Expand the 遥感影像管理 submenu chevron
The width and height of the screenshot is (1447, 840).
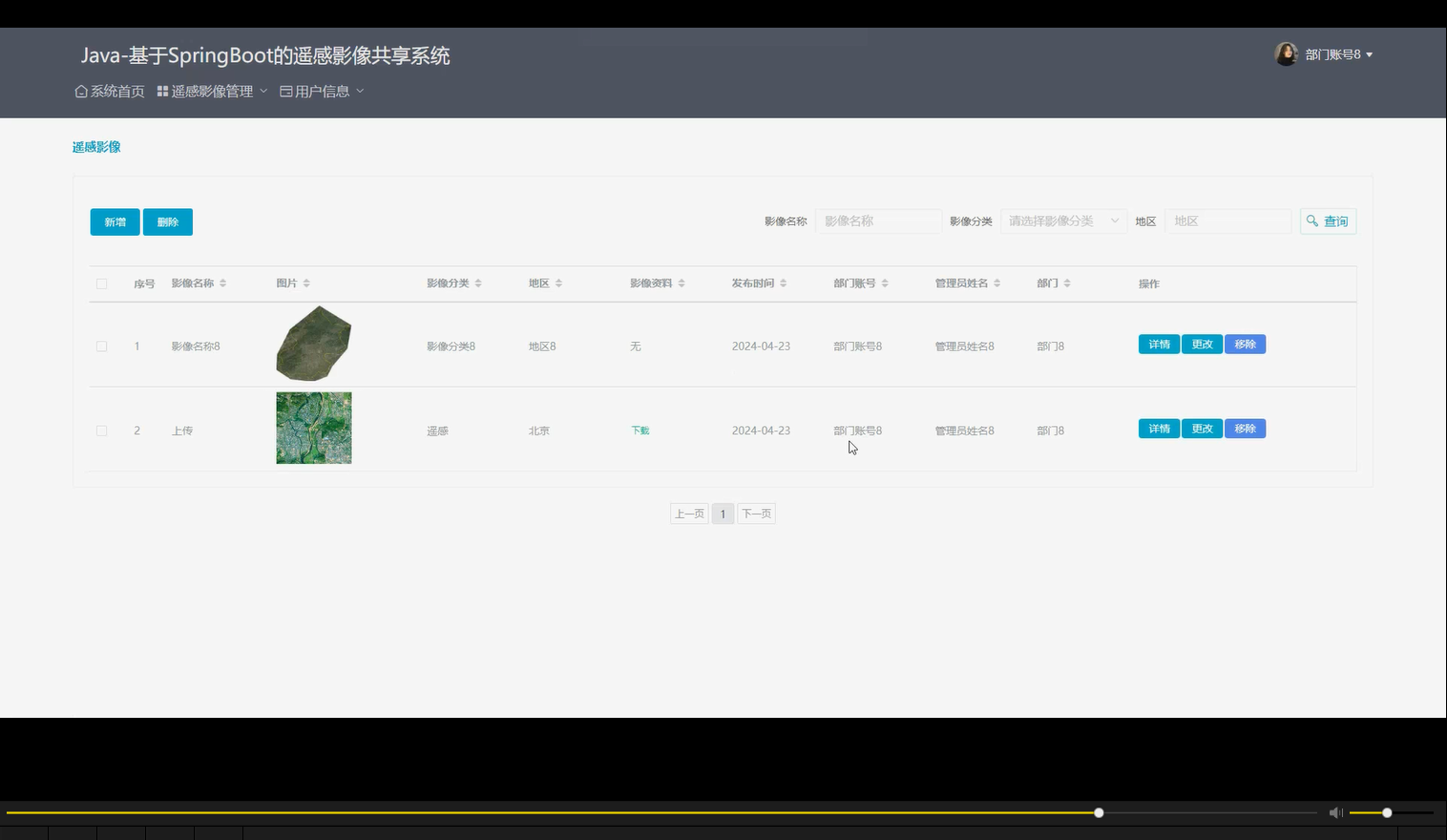click(x=264, y=91)
